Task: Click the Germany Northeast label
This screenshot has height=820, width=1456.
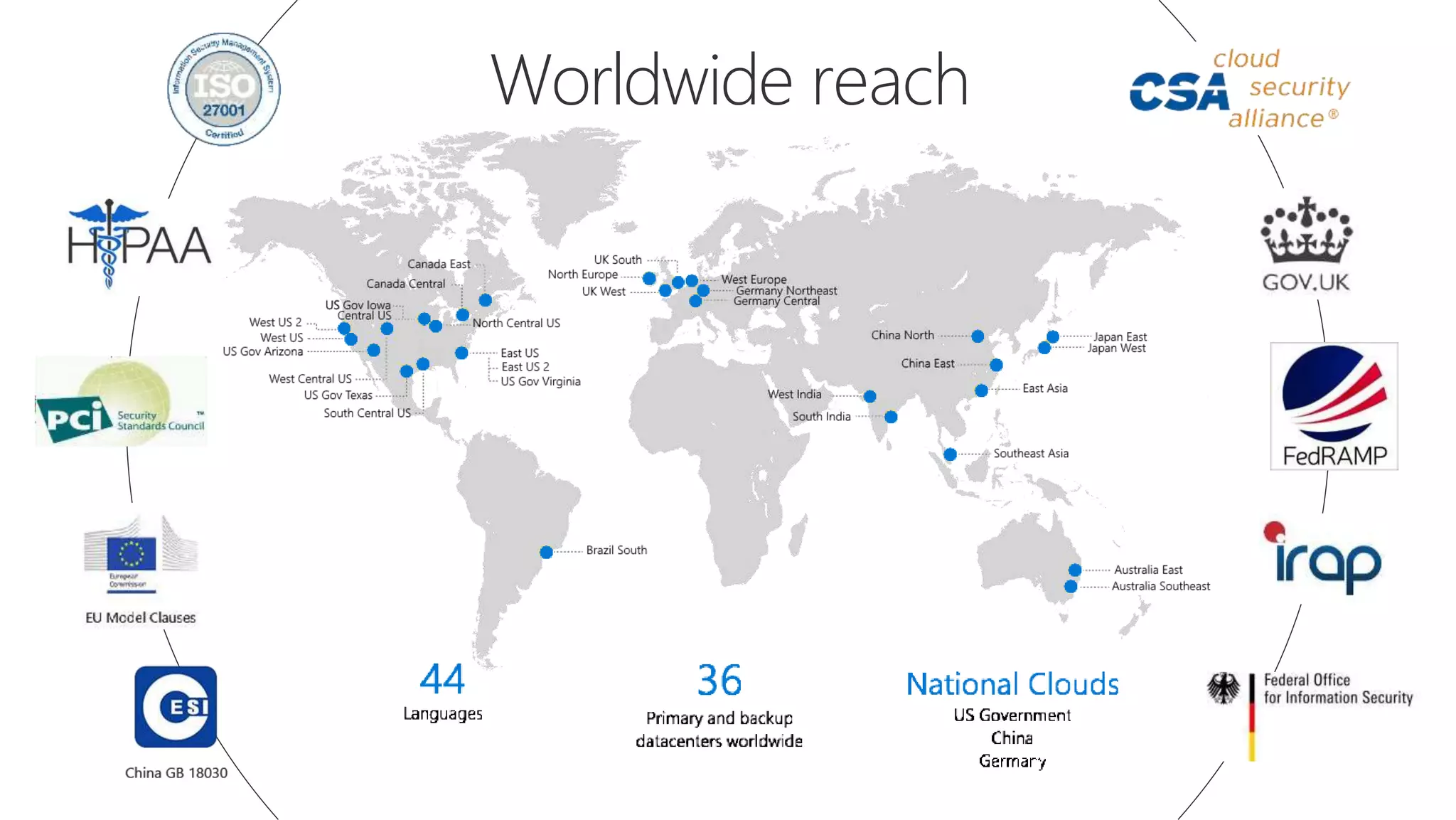Action: (786, 290)
